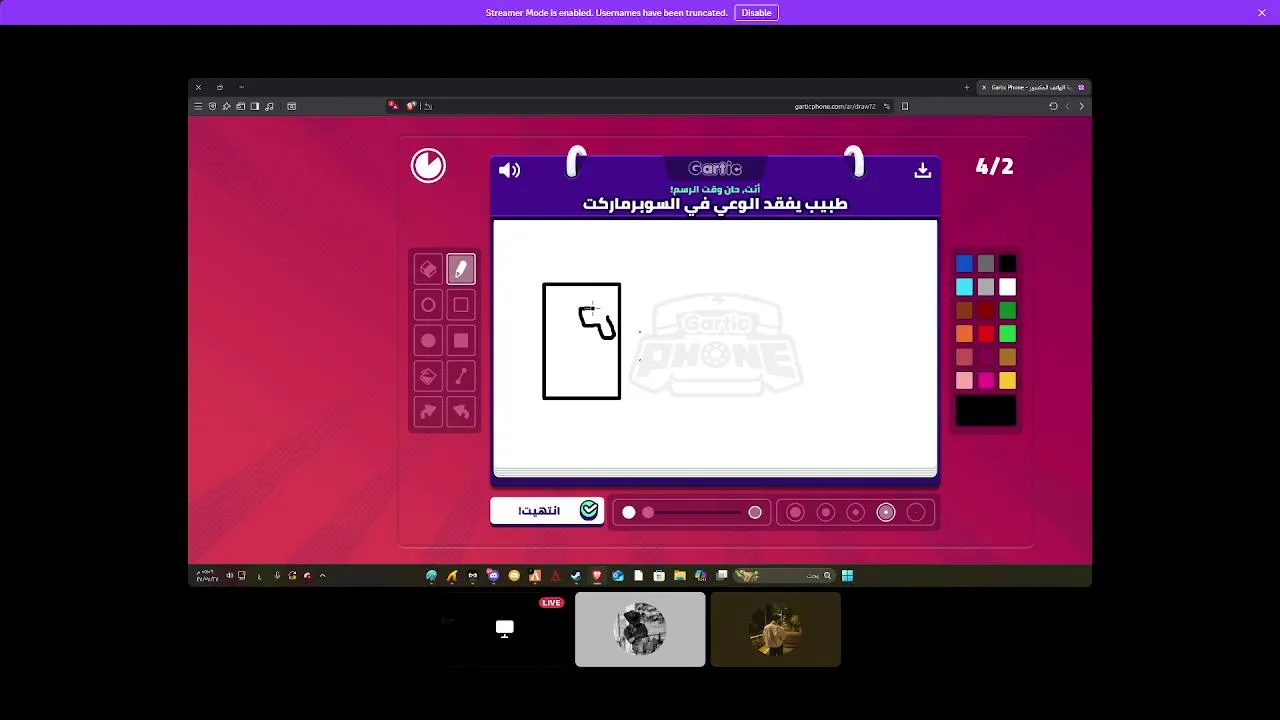Viewport: 1280px width, 720px height.
Task: Pick the bright red color swatch
Action: (x=986, y=334)
